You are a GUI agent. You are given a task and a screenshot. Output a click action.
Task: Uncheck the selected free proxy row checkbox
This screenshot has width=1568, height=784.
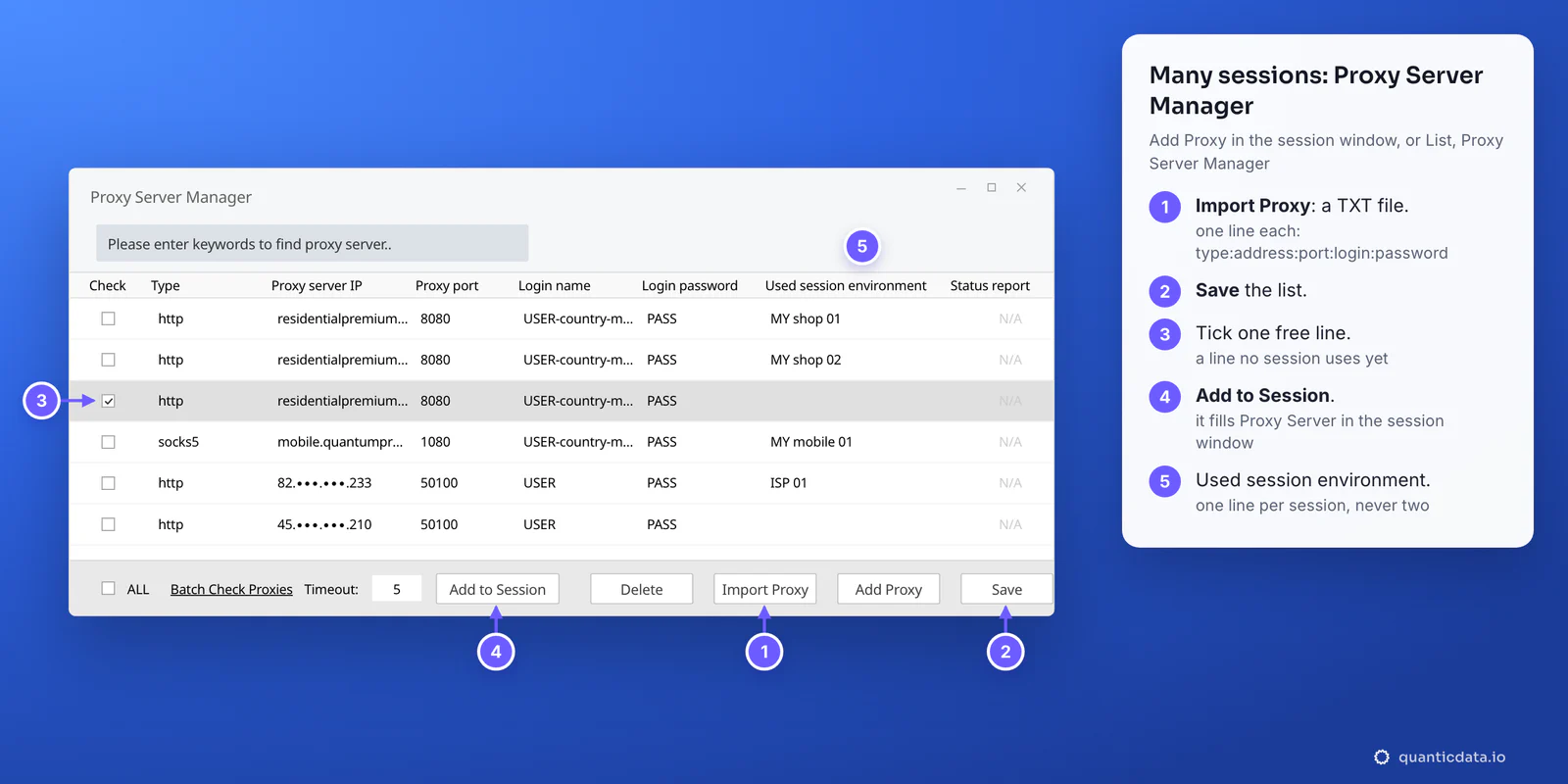tap(108, 401)
